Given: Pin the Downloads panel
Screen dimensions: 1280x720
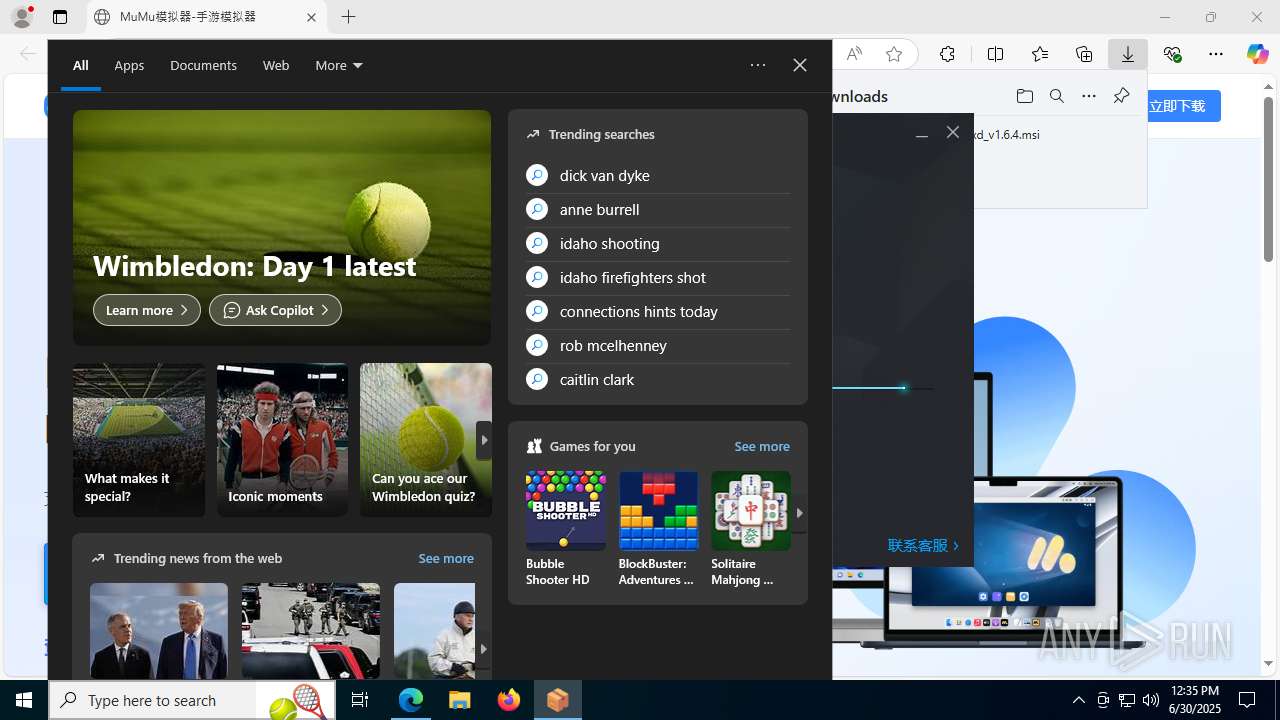Looking at the screenshot, I should [x=1121, y=96].
